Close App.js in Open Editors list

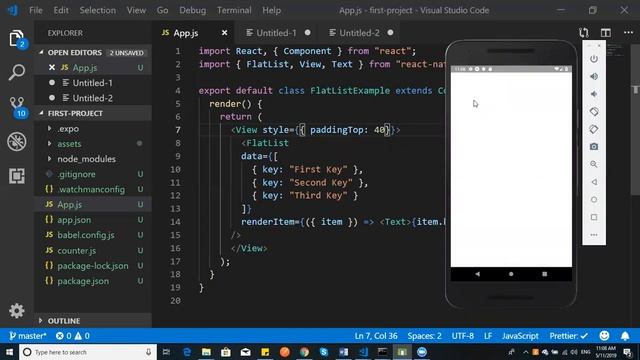52,67
